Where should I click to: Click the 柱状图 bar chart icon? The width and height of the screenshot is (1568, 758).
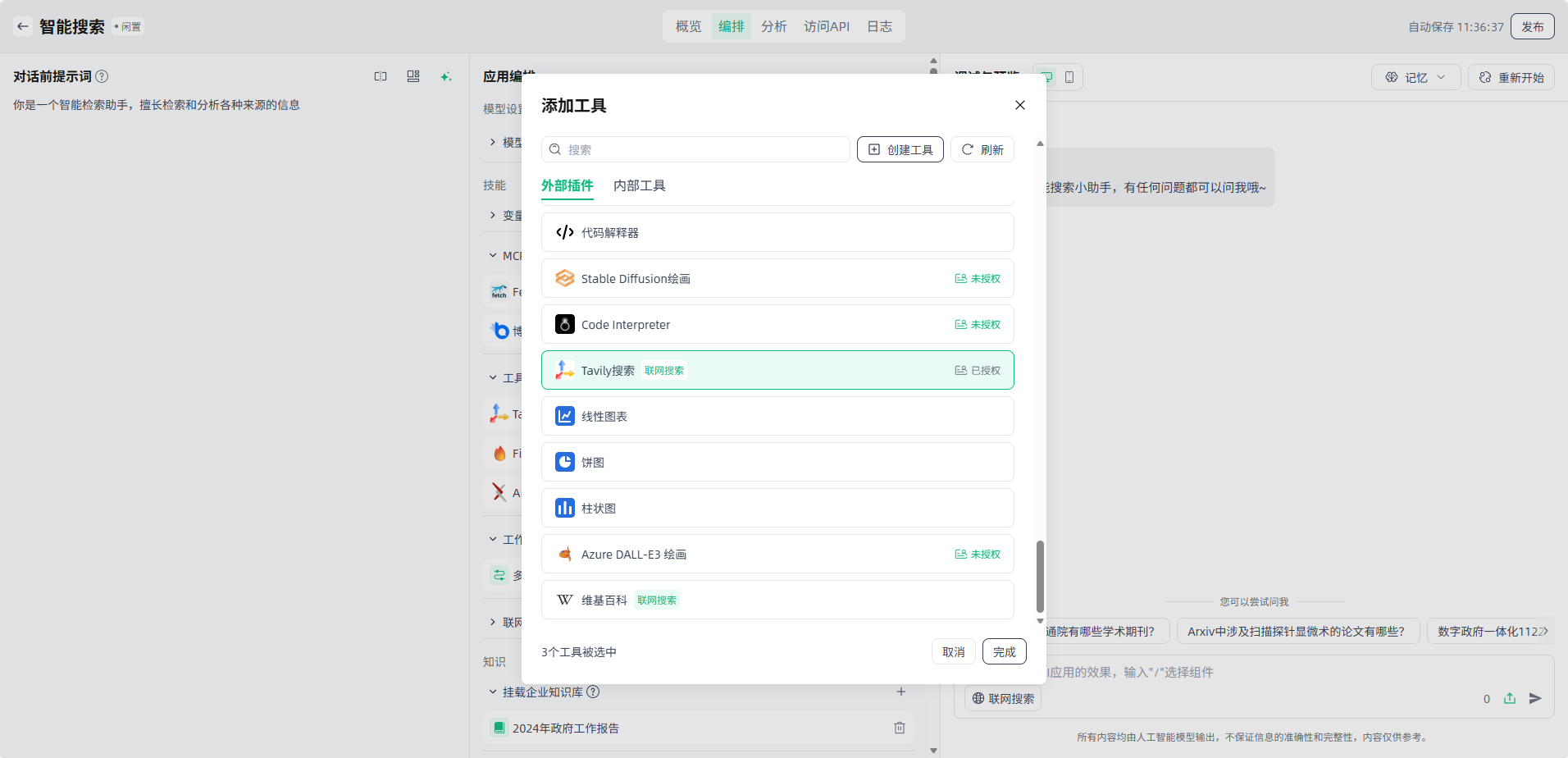coord(564,508)
